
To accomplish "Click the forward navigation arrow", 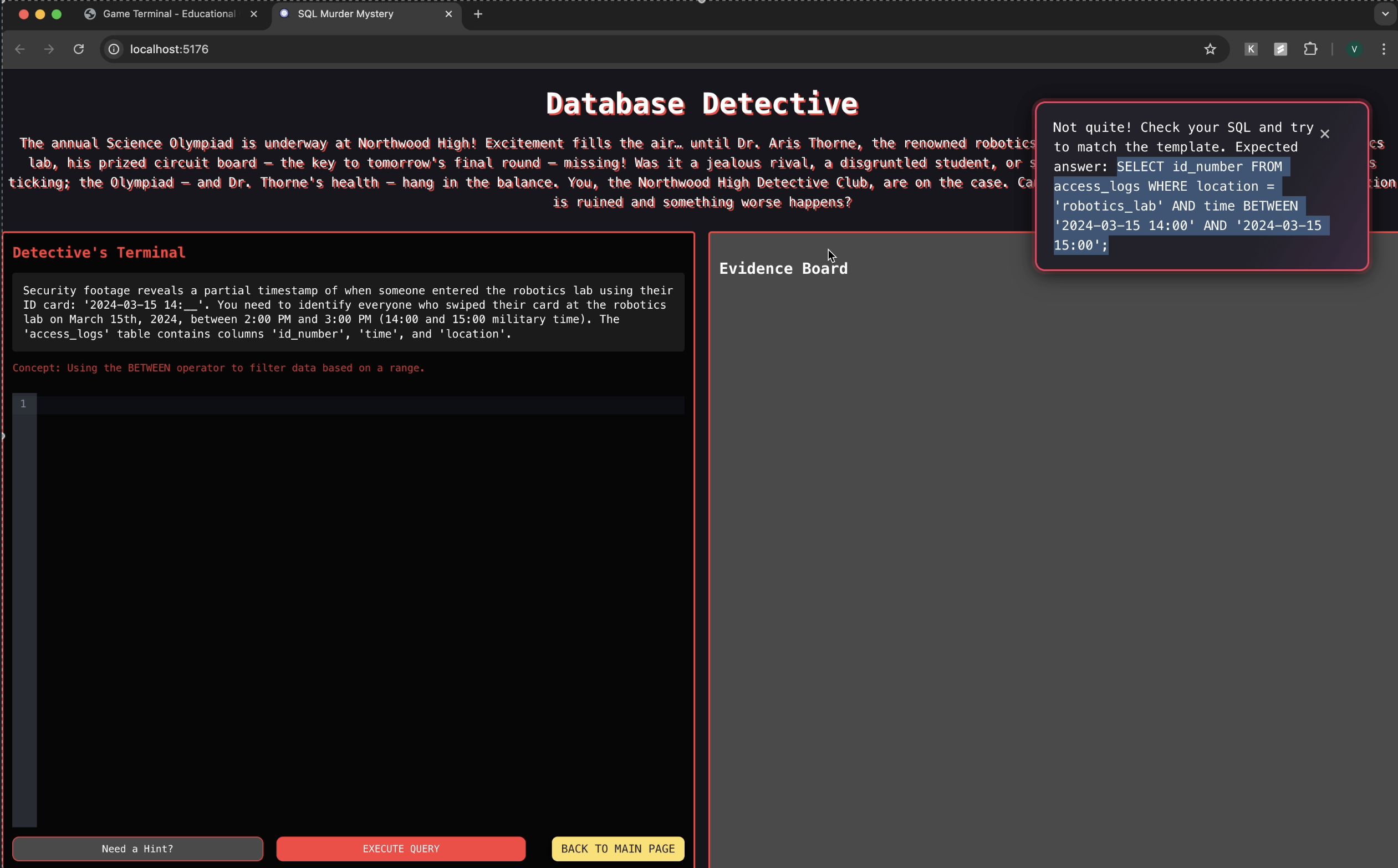I will click(49, 49).
